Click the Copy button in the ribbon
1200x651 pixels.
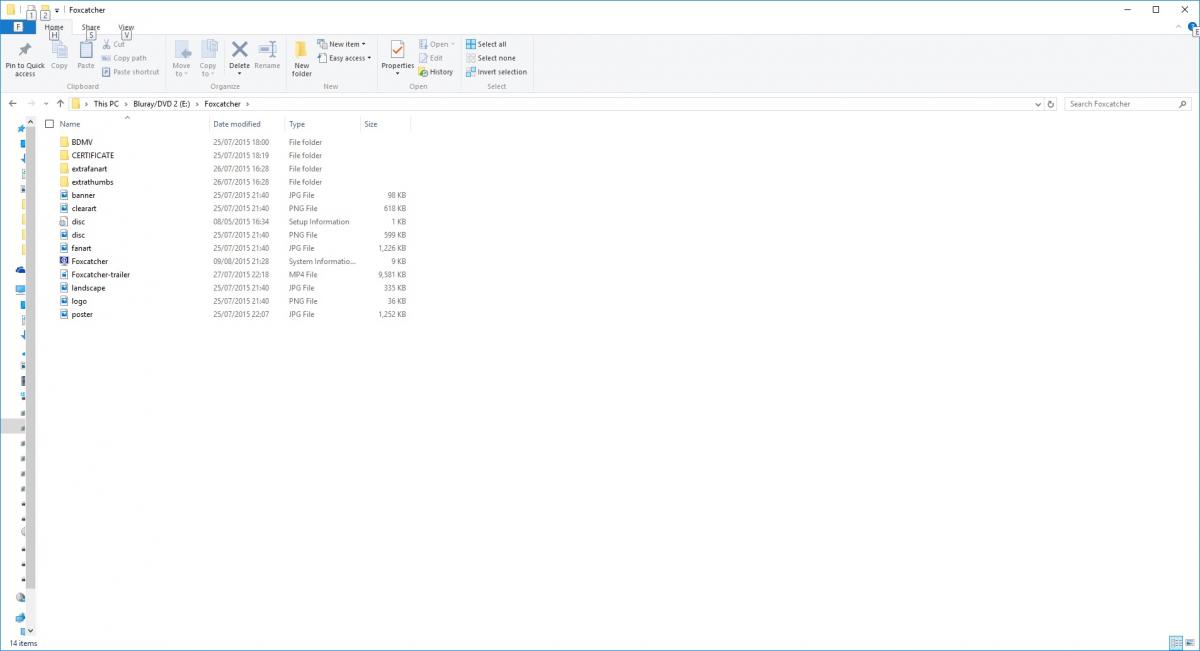59,56
